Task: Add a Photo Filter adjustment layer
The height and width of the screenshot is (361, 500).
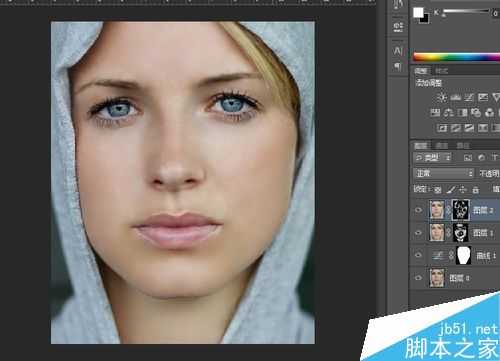Action: (x=476, y=113)
